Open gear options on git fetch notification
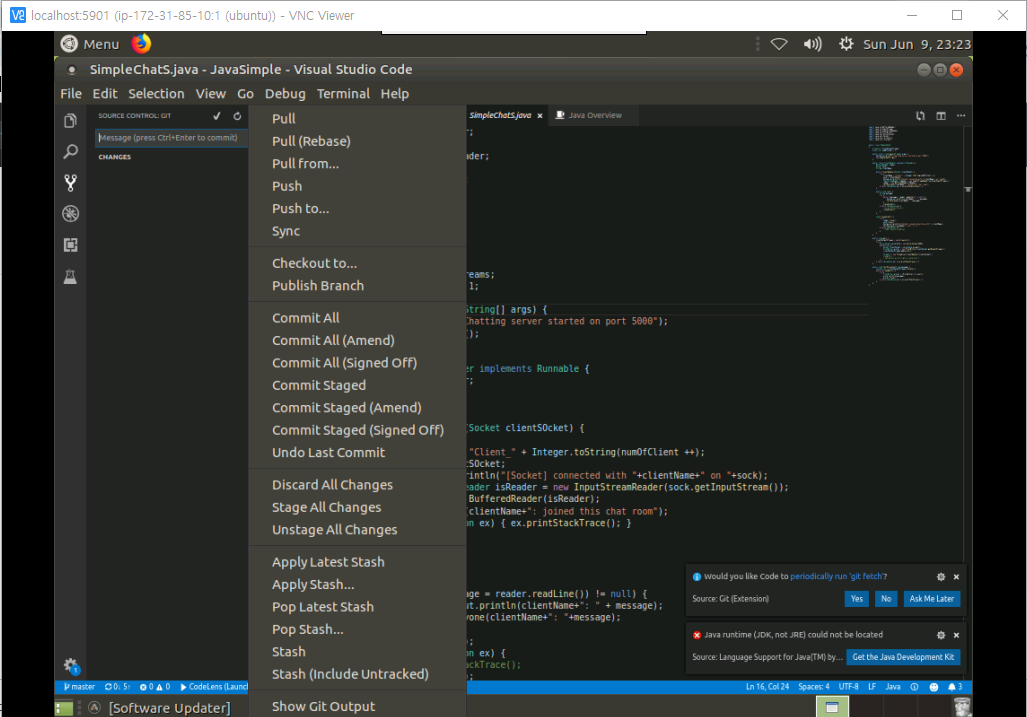 (941, 577)
